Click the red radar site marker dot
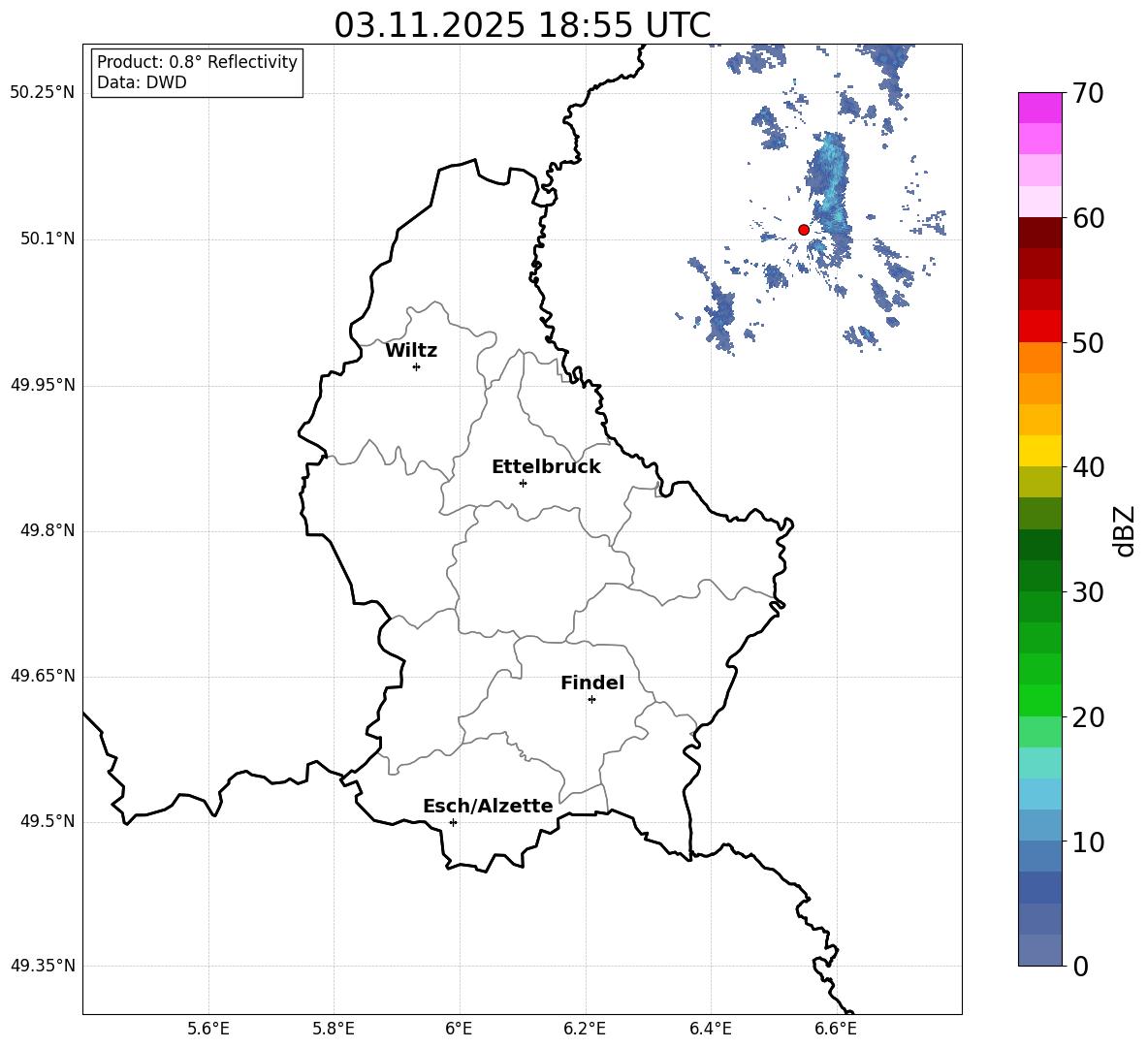The width and height of the screenshot is (1148, 1048). click(803, 229)
